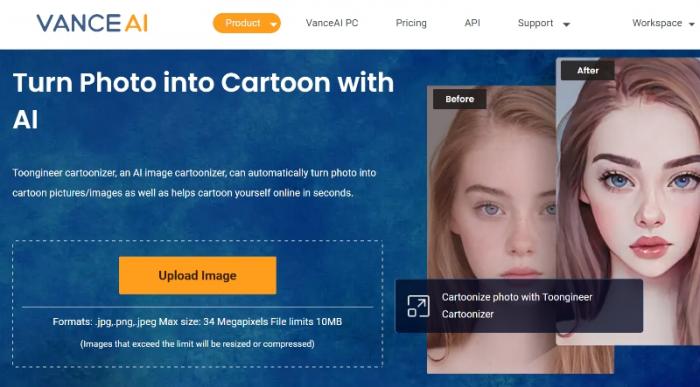The height and width of the screenshot is (387, 700).
Task: Click the Upload Image button
Action: pos(197,275)
